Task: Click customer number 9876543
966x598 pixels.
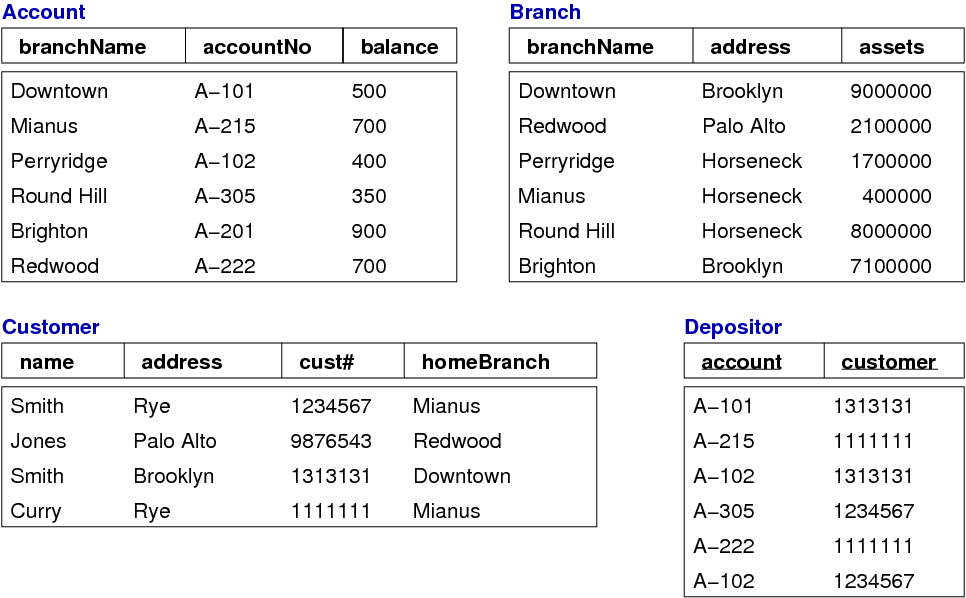Action: [x=331, y=441]
